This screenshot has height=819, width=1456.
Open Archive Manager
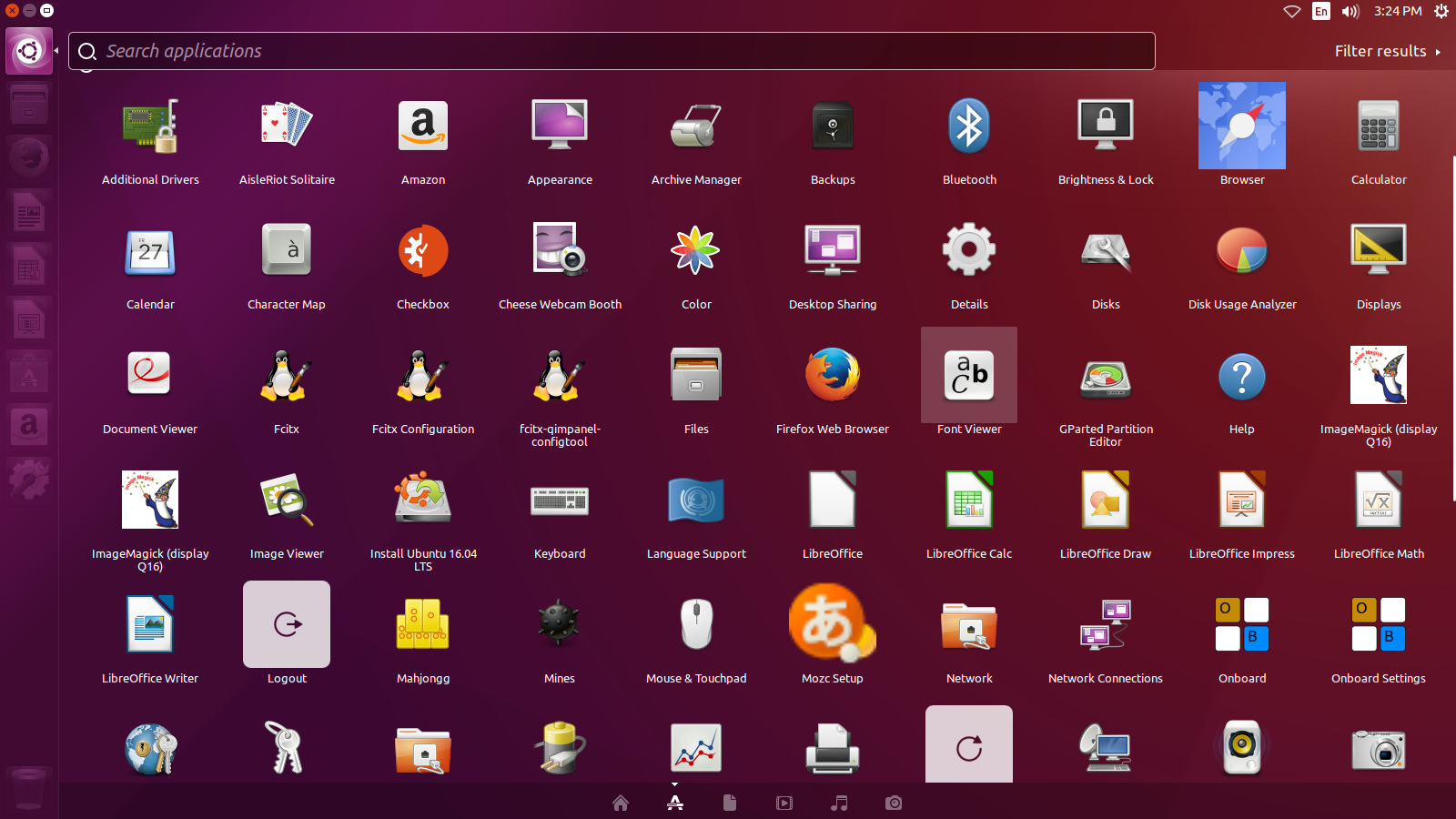point(696,126)
